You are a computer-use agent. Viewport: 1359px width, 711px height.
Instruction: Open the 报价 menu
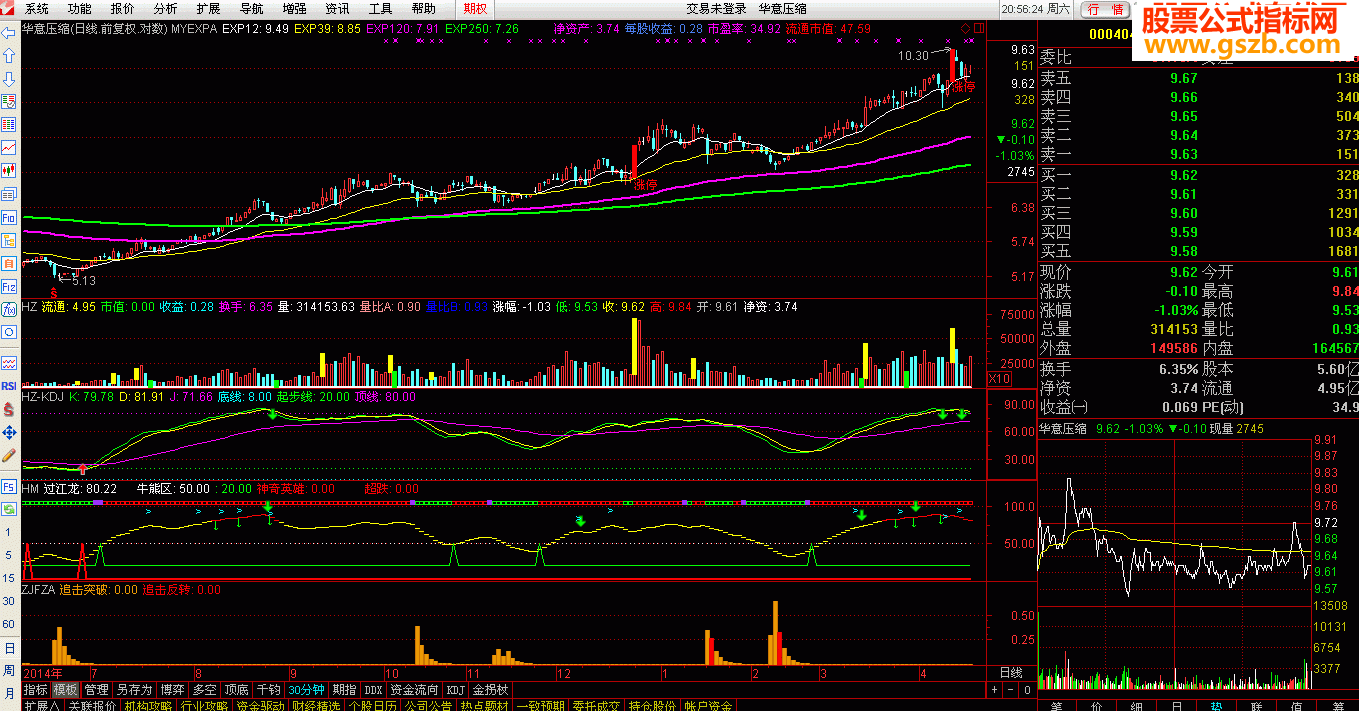(122, 8)
